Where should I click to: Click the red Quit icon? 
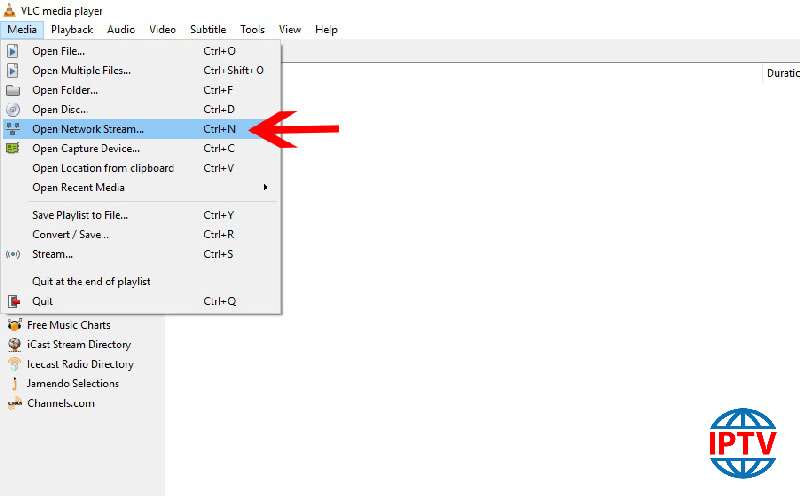click(x=13, y=301)
